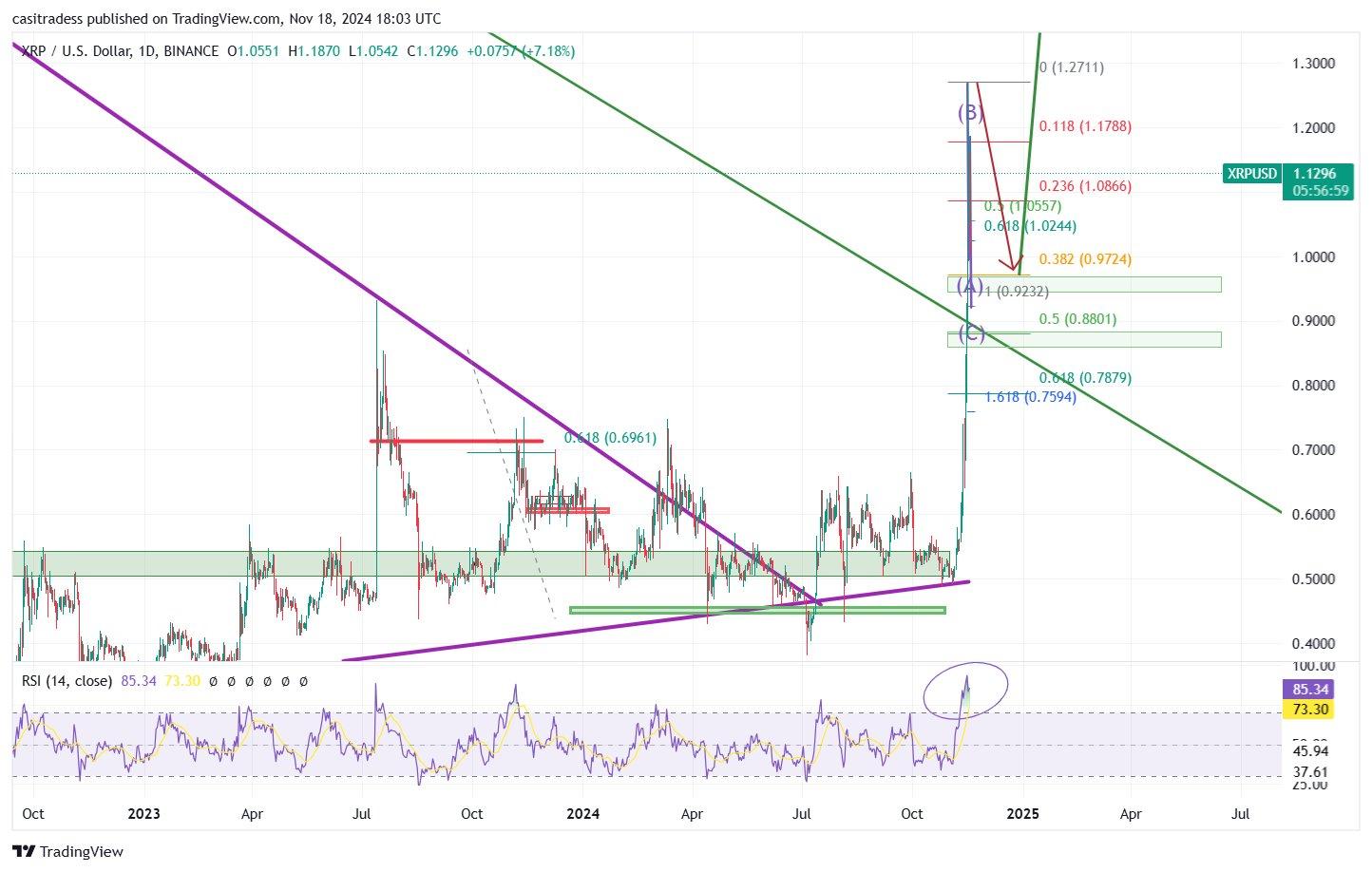Select the purple ellipse drawn on RSI pane
The width and height of the screenshot is (1372, 872).
[x=966, y=690]
